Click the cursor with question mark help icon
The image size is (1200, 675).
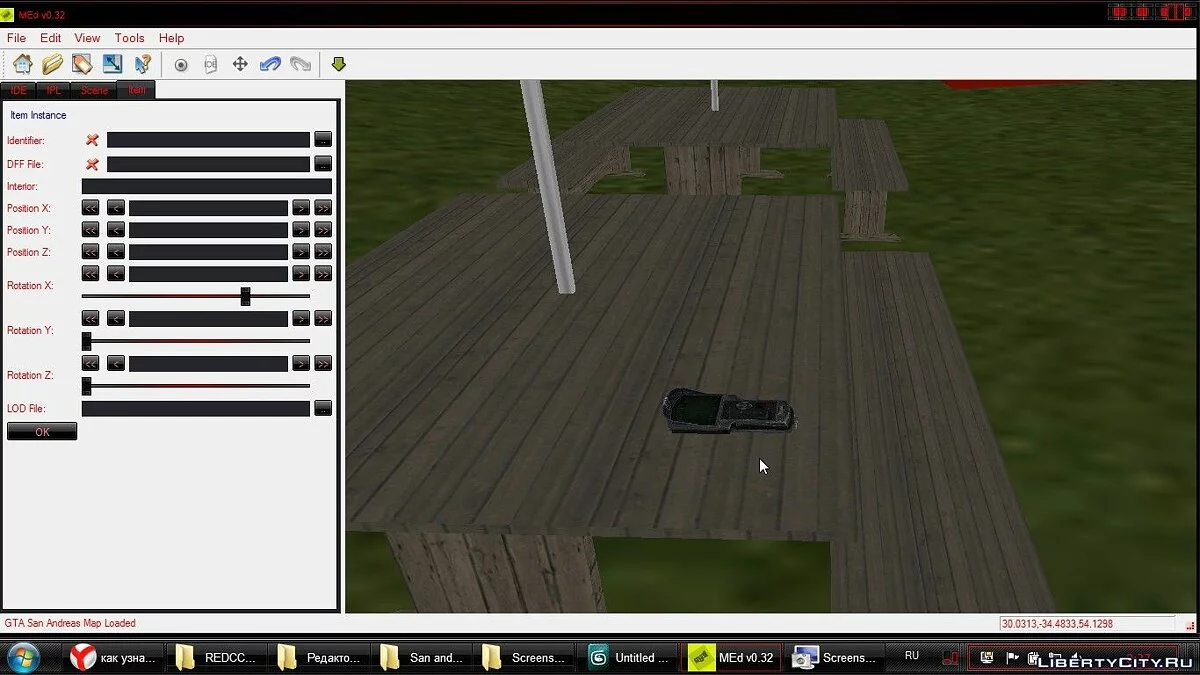(143, 64)
